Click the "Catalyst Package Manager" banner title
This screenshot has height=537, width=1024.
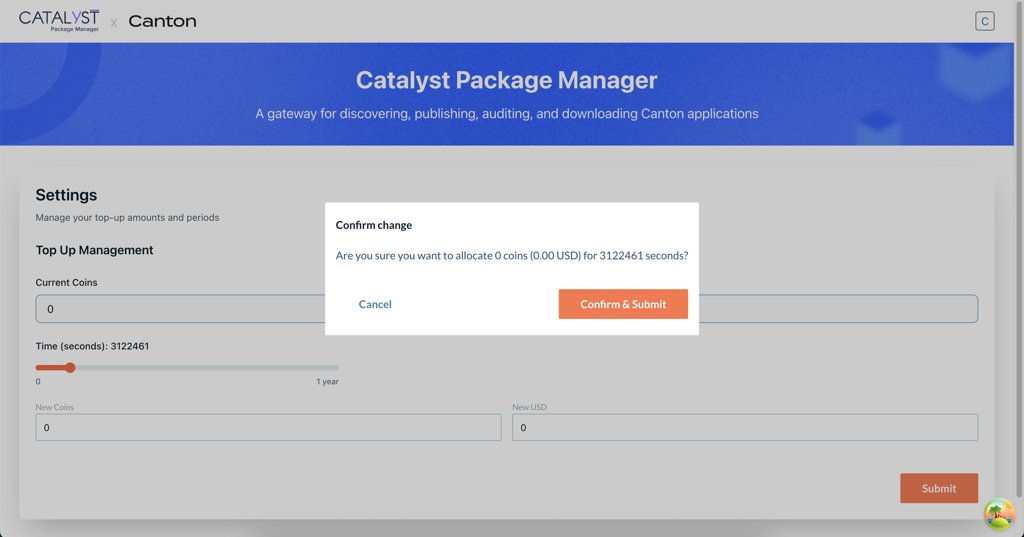tap(506, 80)
